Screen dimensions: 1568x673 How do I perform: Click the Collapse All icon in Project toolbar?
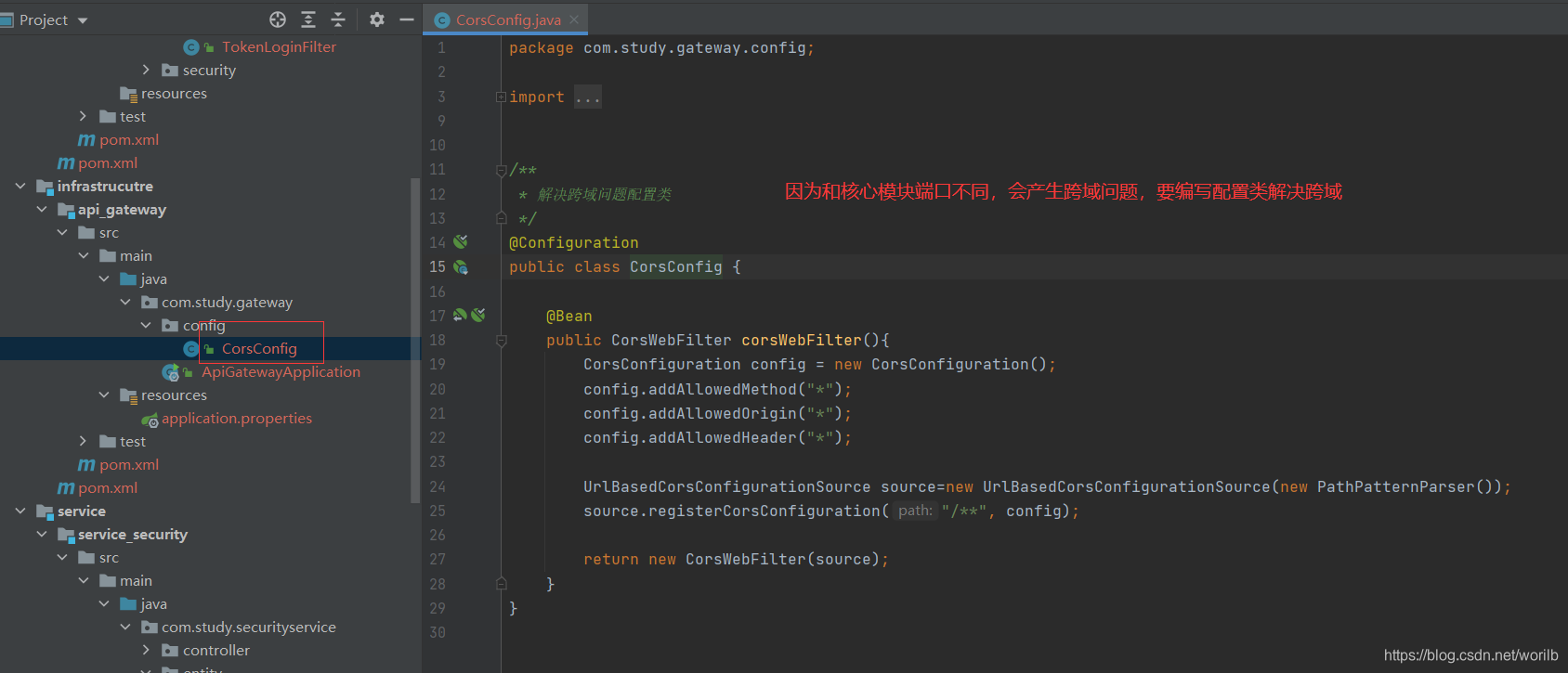click(338, 19)
